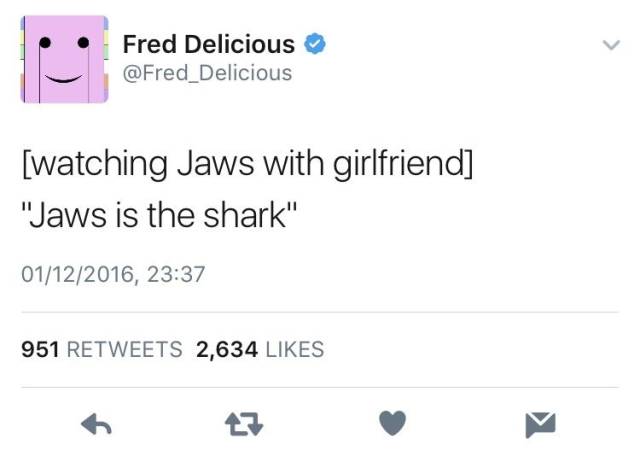
Task: Click the @Fred_Delicious handle
Action: tap(207, 73)
